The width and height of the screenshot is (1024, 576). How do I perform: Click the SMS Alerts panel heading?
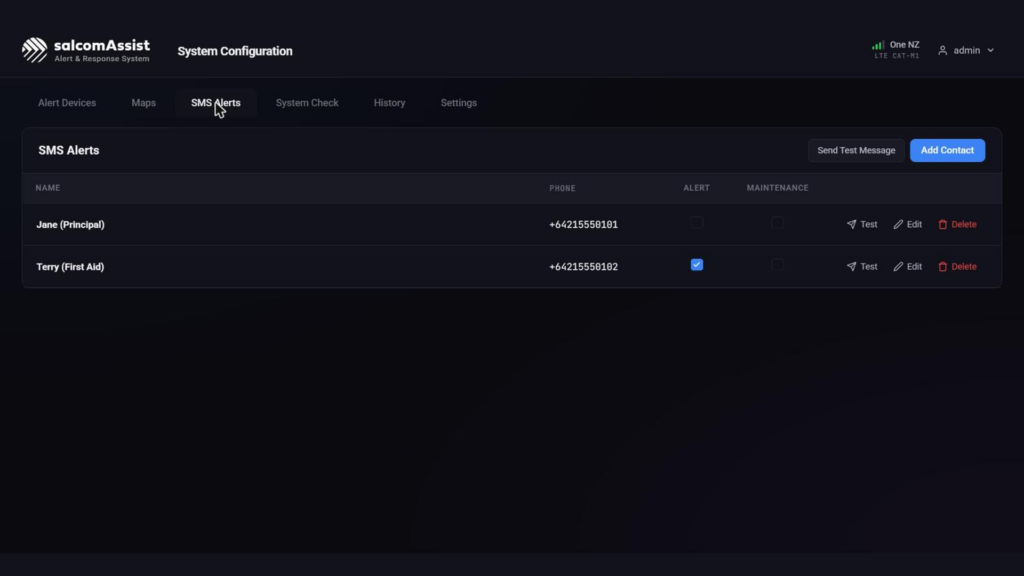tap(69, 150)
